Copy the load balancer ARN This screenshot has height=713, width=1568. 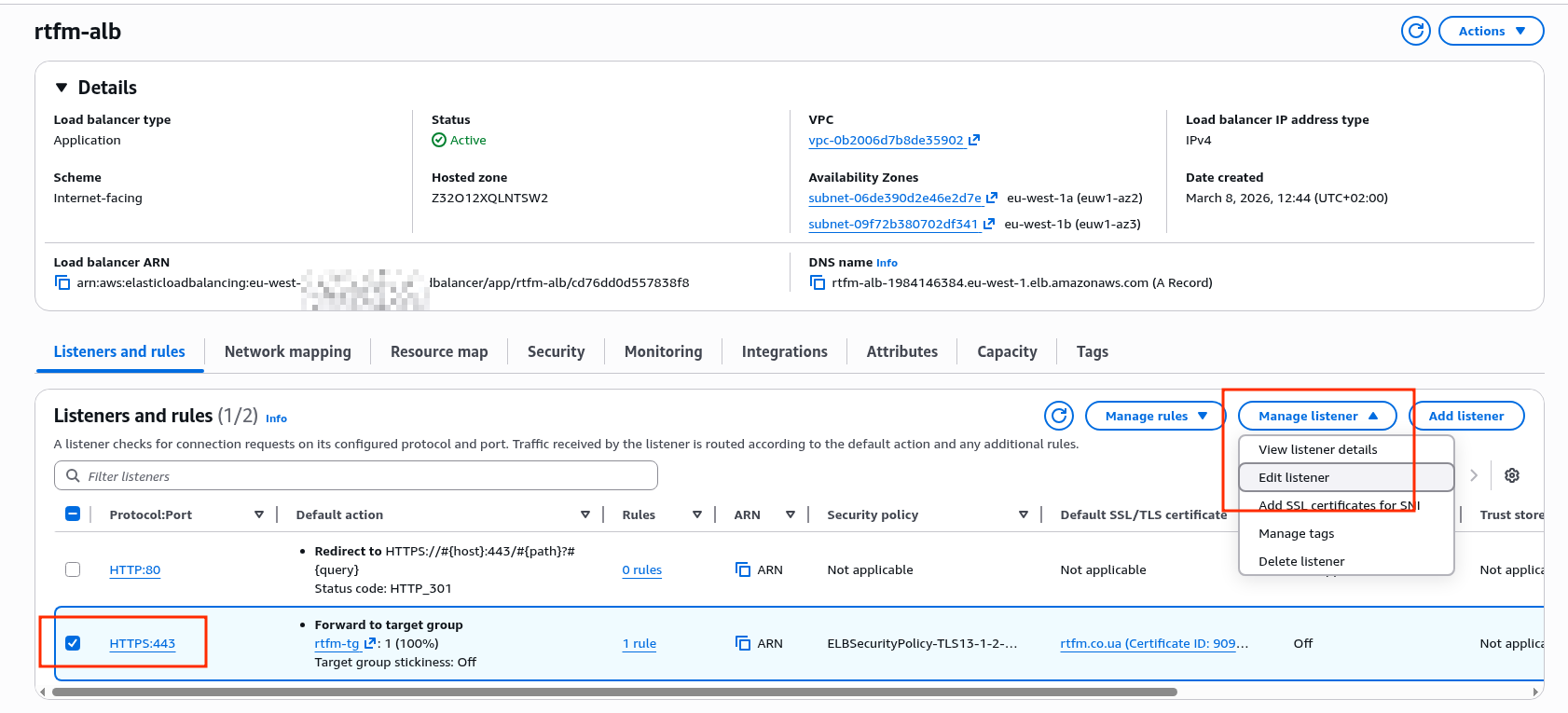pos(62,283)
